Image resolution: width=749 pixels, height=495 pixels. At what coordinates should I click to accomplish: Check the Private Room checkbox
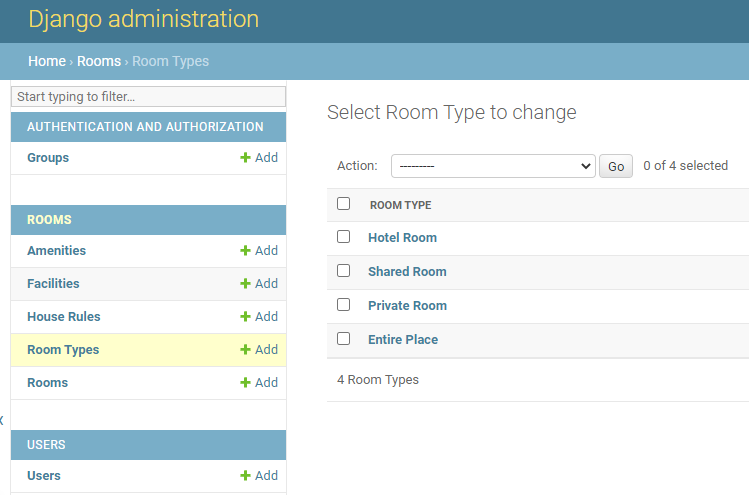(343, 304)
